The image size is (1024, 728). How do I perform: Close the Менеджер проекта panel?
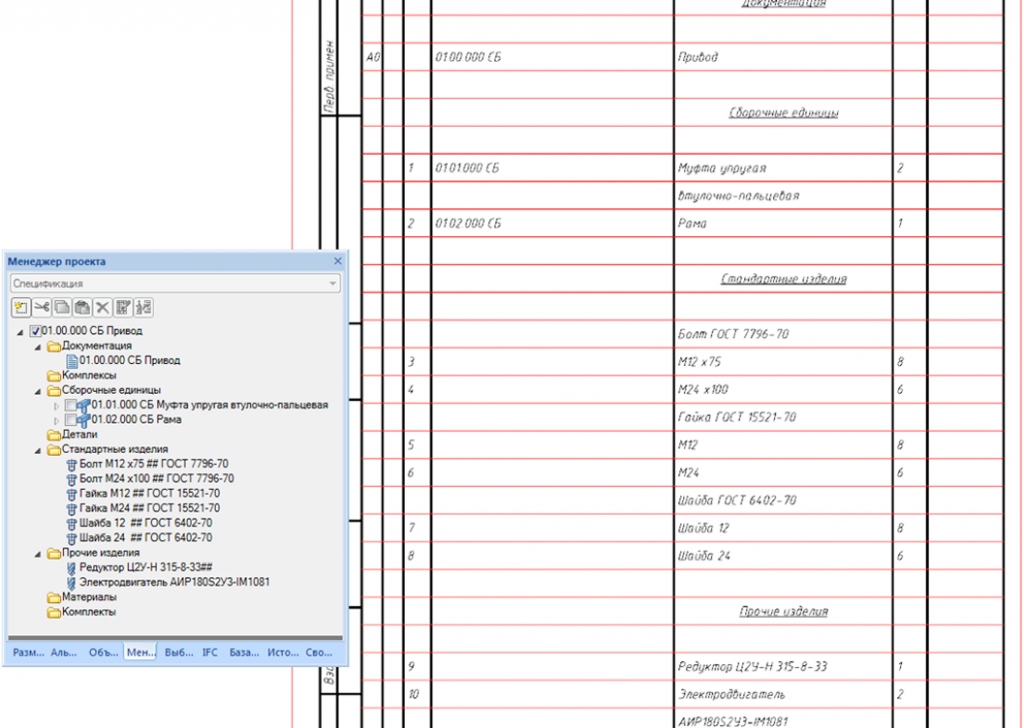(x=338, y=261)
